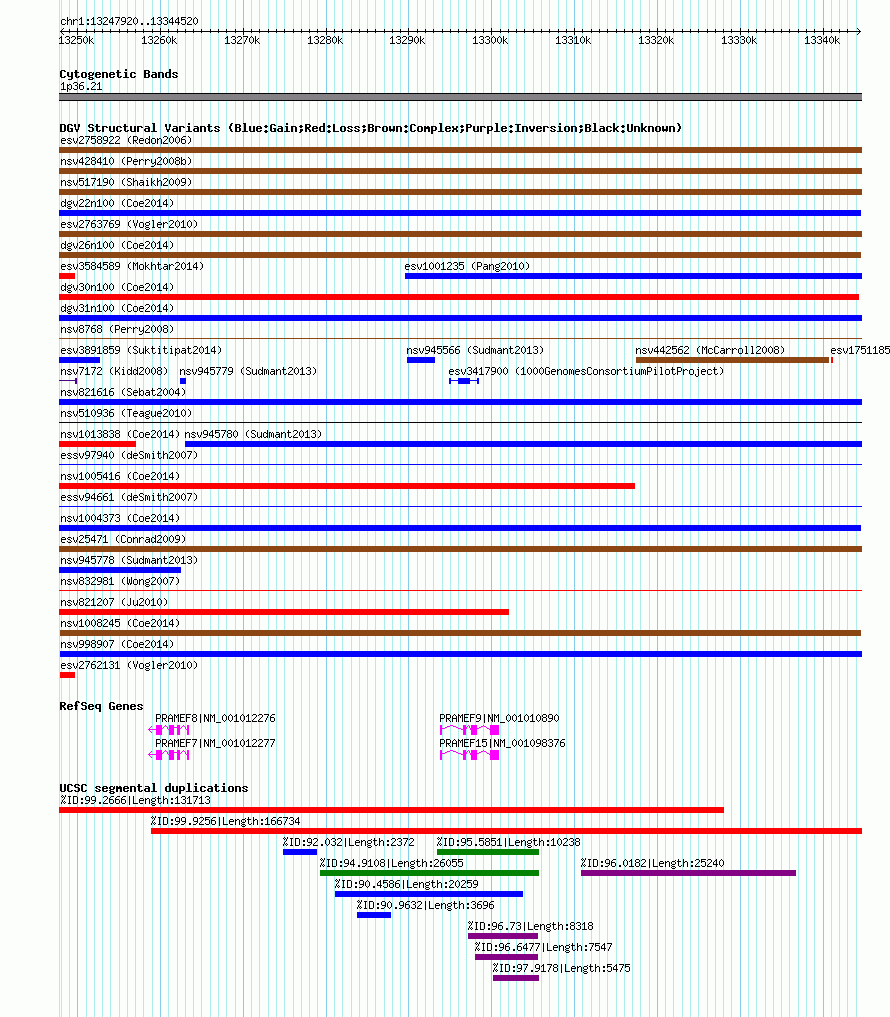
Task: Click the nsv945780 (Sudmant2013) label
Action: [x=253, y=434]
